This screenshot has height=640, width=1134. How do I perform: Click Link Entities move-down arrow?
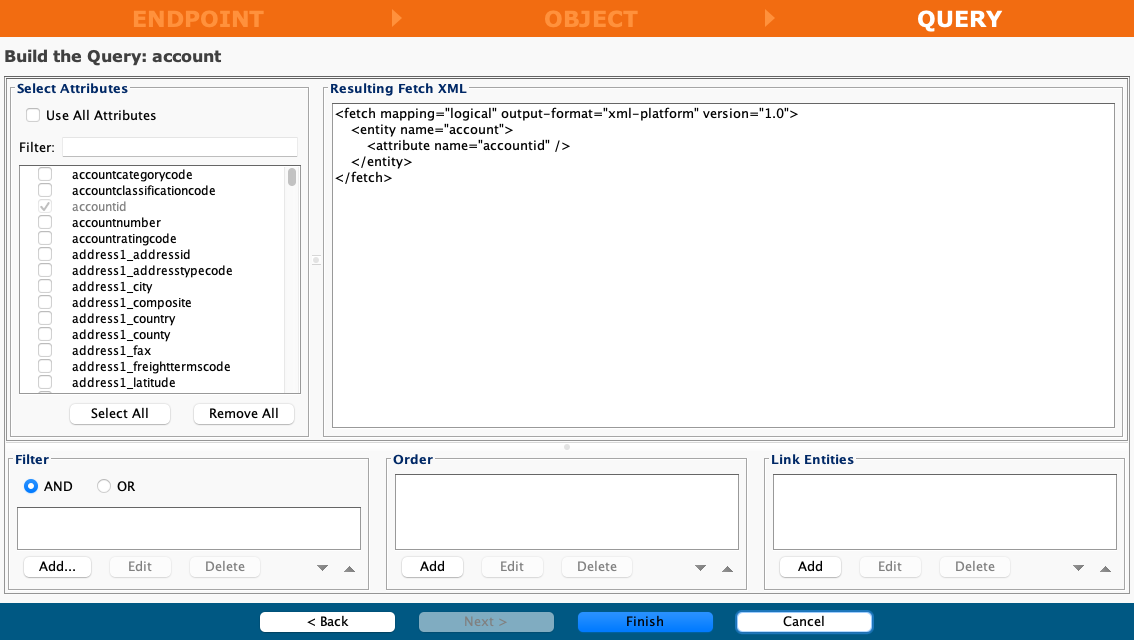click(x=1078, y=568)
